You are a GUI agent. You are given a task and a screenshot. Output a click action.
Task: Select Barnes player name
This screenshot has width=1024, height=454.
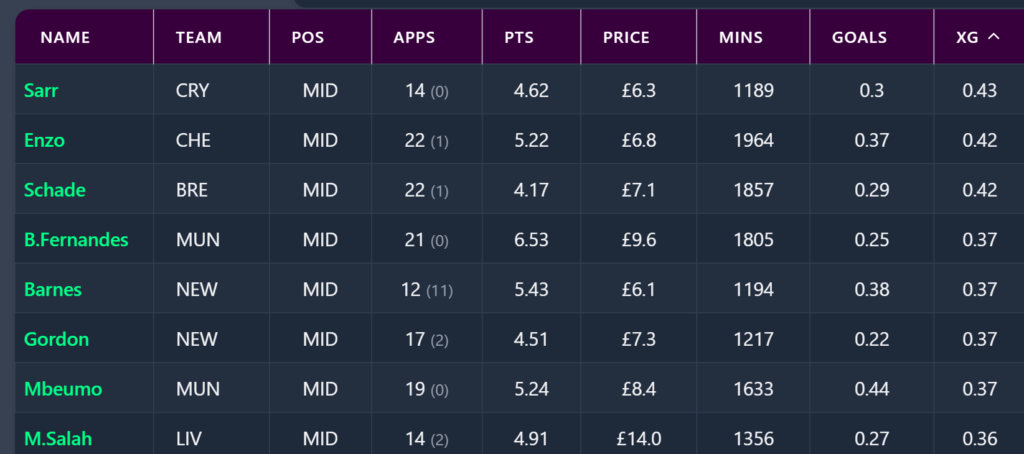pyautogui.click(x=52, y=290)
